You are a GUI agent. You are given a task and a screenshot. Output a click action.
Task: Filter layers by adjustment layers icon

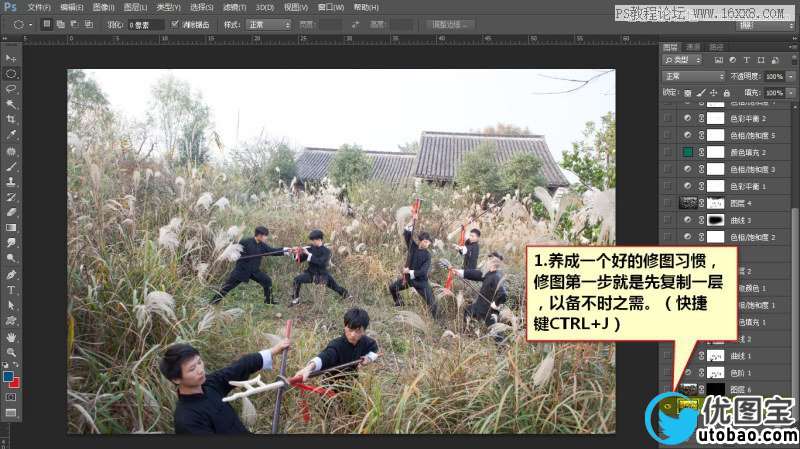pyautogui.click(x=733, y=60)
